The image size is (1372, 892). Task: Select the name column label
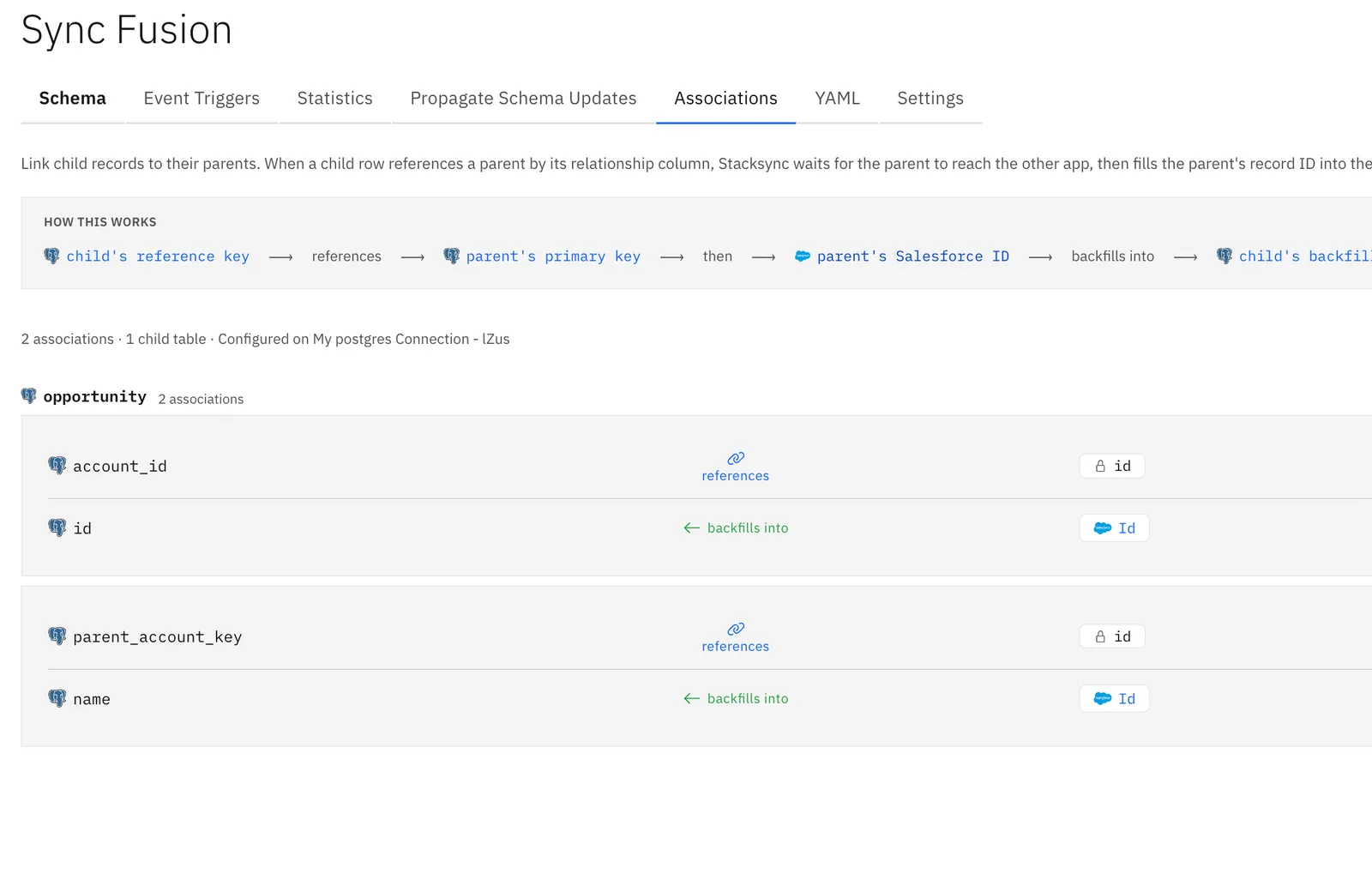tap(92, 699)
